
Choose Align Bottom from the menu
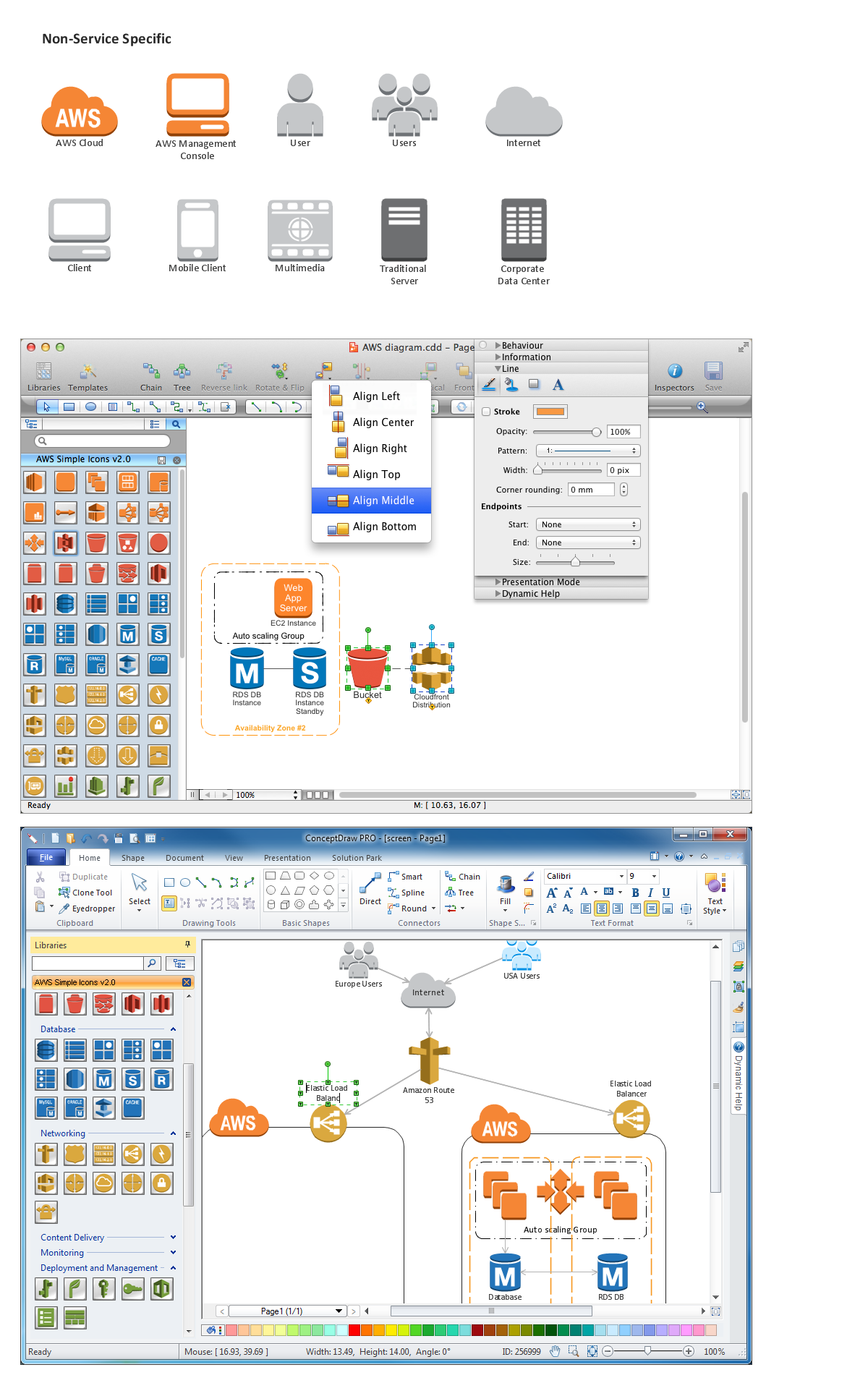pyautogui.click(x=371, y=527)
